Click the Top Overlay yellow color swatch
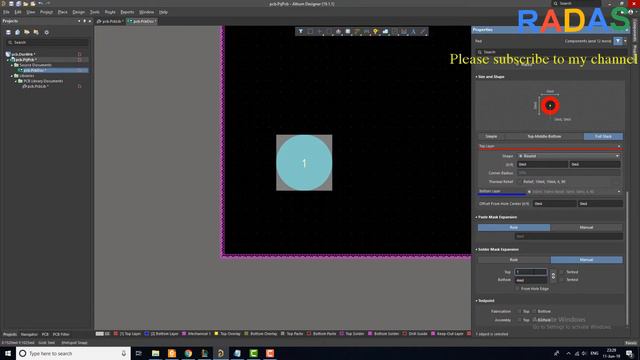The width and height of the screenshot is (640, 360). (x=216, y=334)
